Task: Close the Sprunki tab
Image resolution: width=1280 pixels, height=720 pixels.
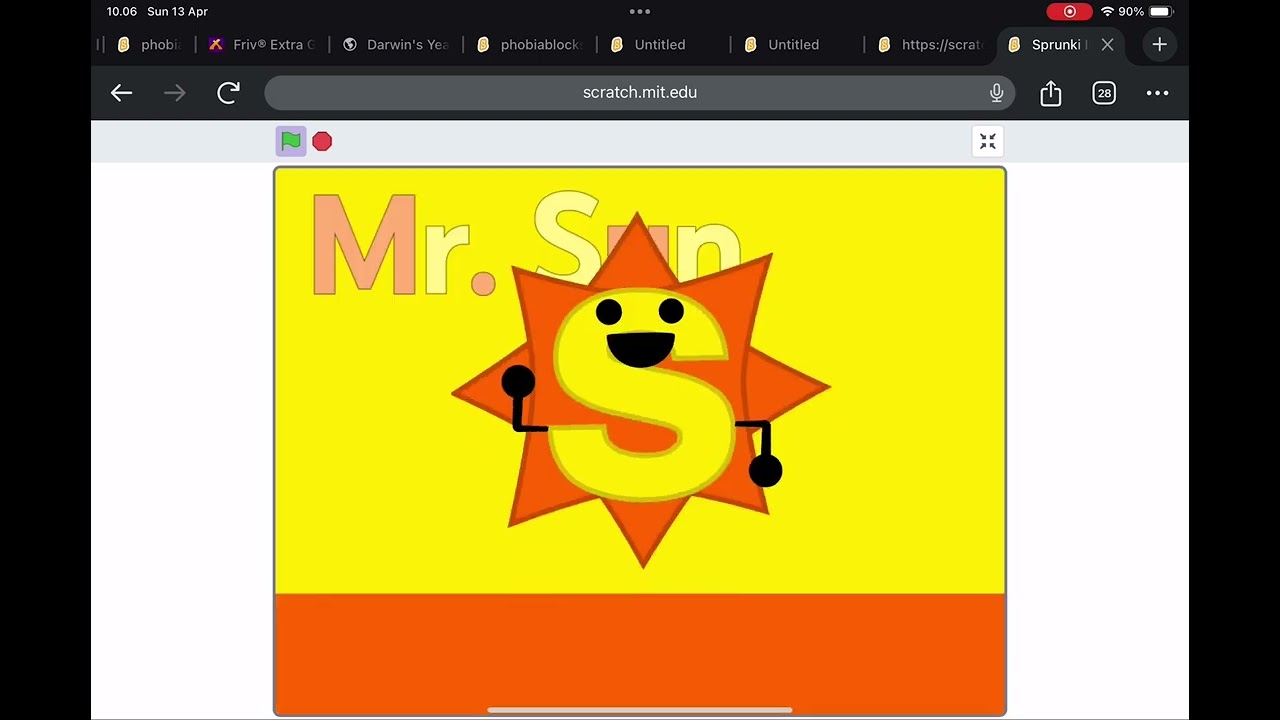Action: pos(1107,44)
